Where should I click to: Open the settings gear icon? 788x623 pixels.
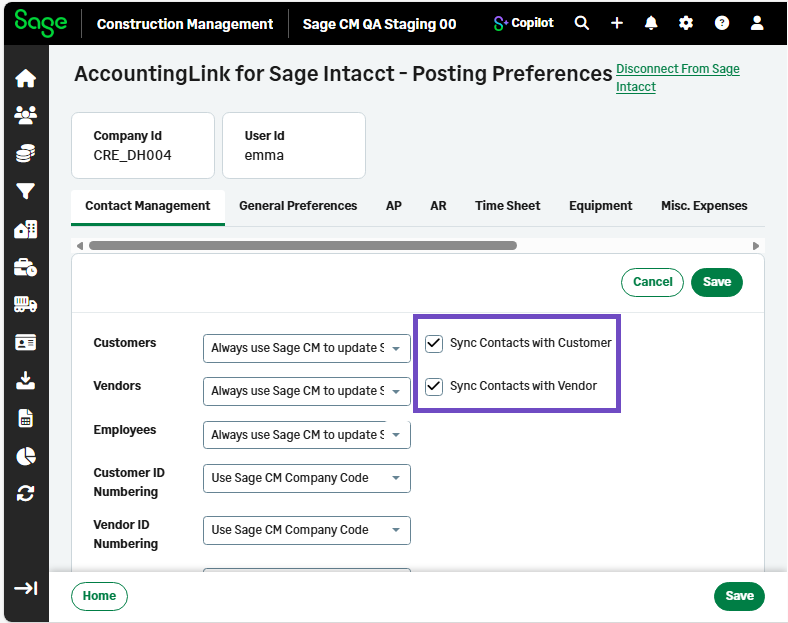686,23
